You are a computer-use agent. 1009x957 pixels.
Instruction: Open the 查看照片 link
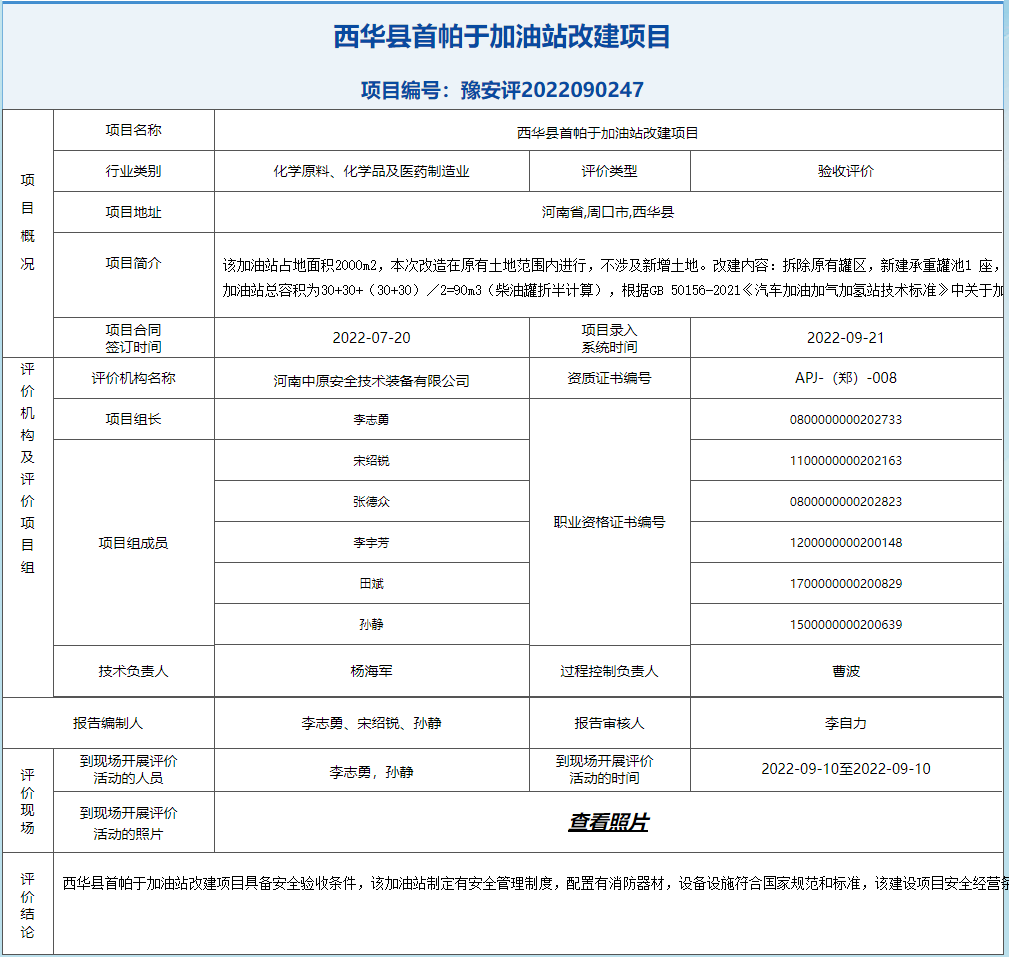point(608,823)
